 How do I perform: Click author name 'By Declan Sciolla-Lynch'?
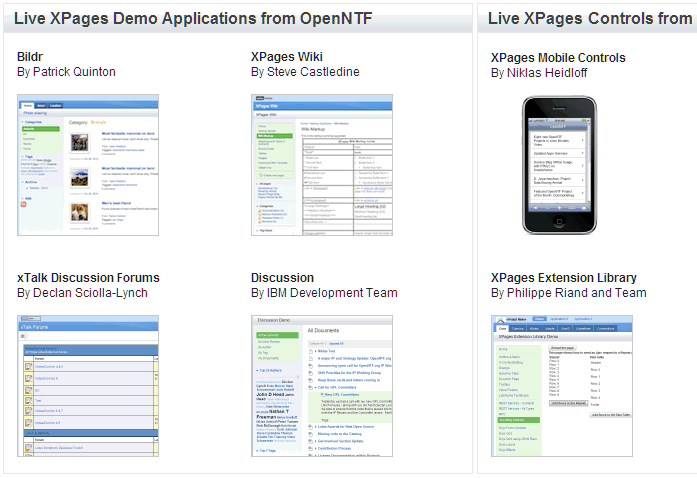click(82, 293)
